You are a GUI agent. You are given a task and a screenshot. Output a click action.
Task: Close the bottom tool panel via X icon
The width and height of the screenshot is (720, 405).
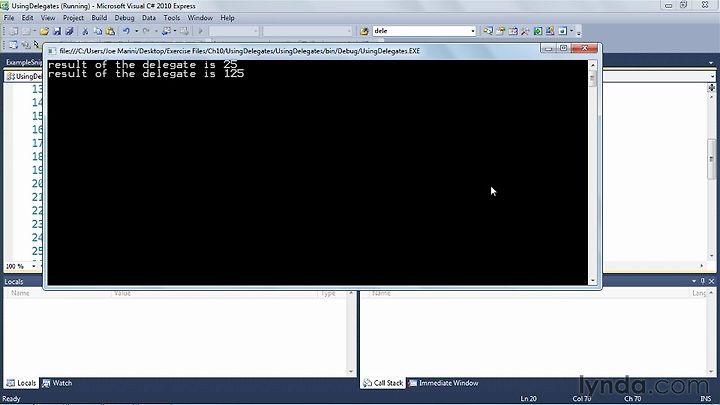pos(712,281)
